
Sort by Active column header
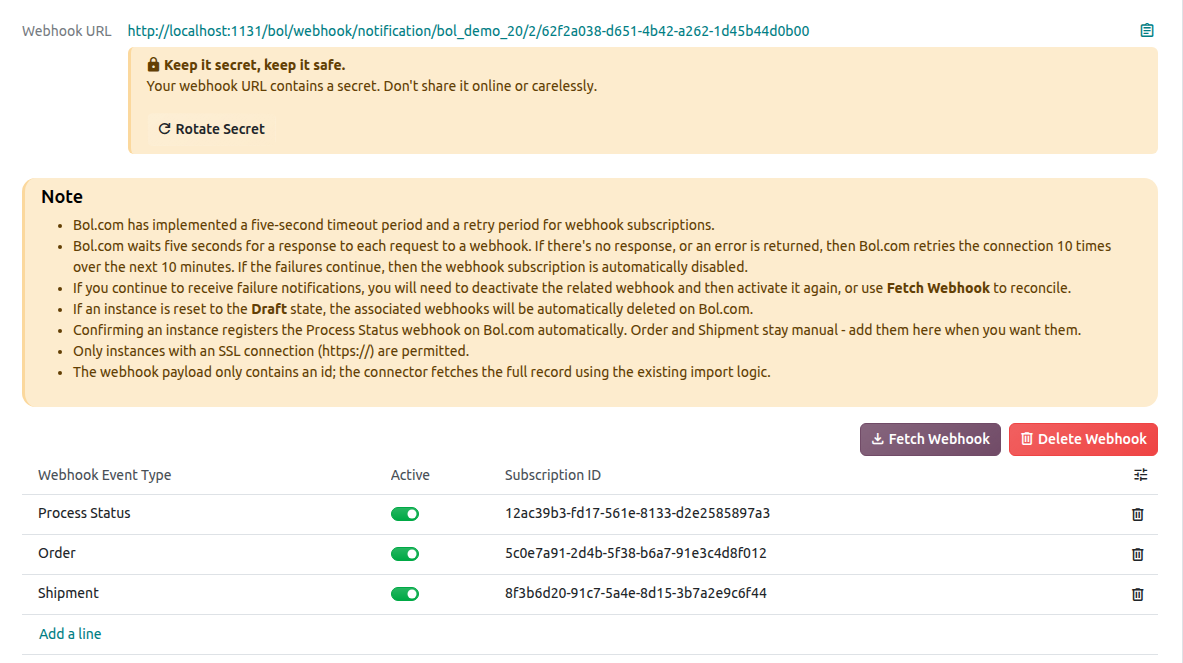click(x=410, y=475)
